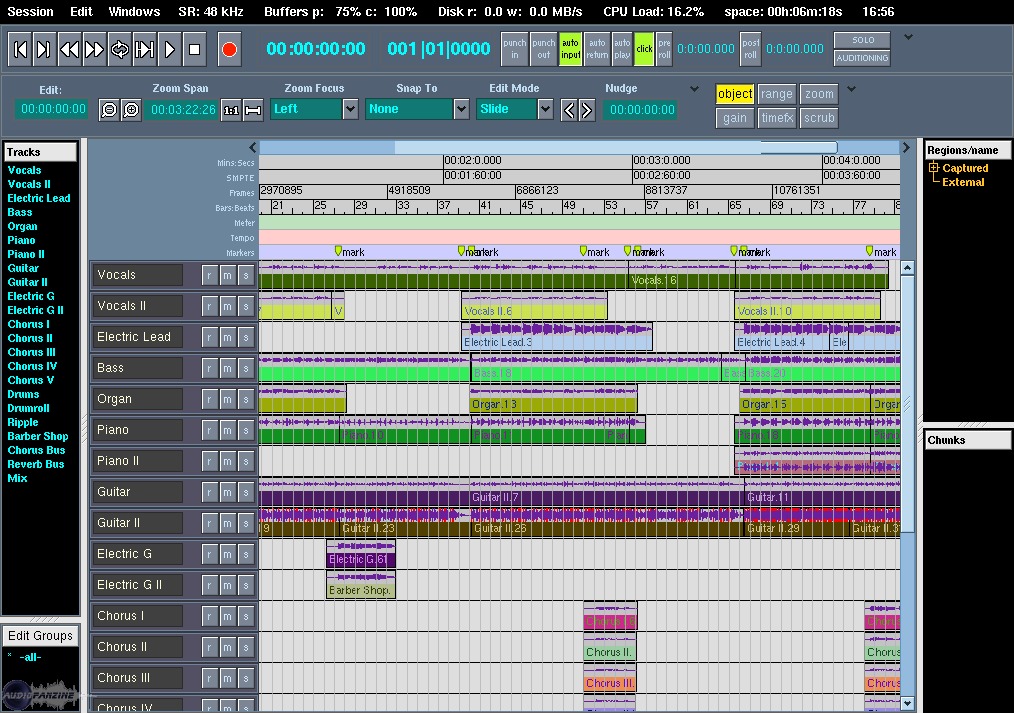
Task: Click the red record button
Action: tap(229, 49)
